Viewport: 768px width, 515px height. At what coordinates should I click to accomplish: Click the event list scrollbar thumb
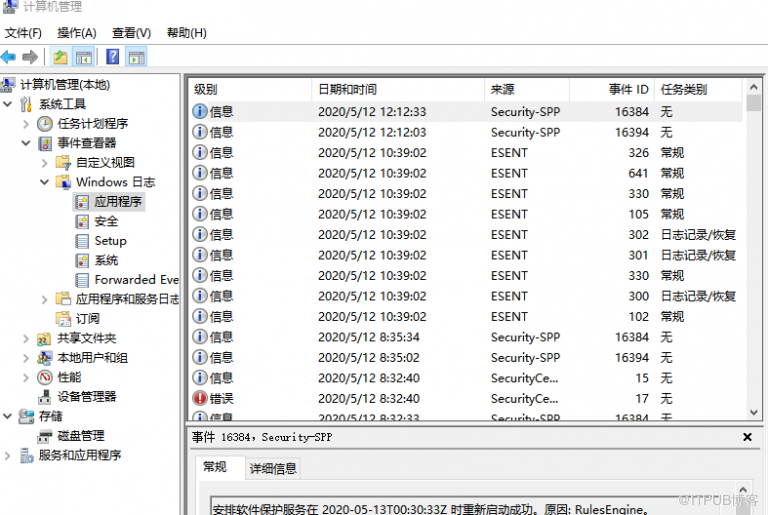(754, 103)
